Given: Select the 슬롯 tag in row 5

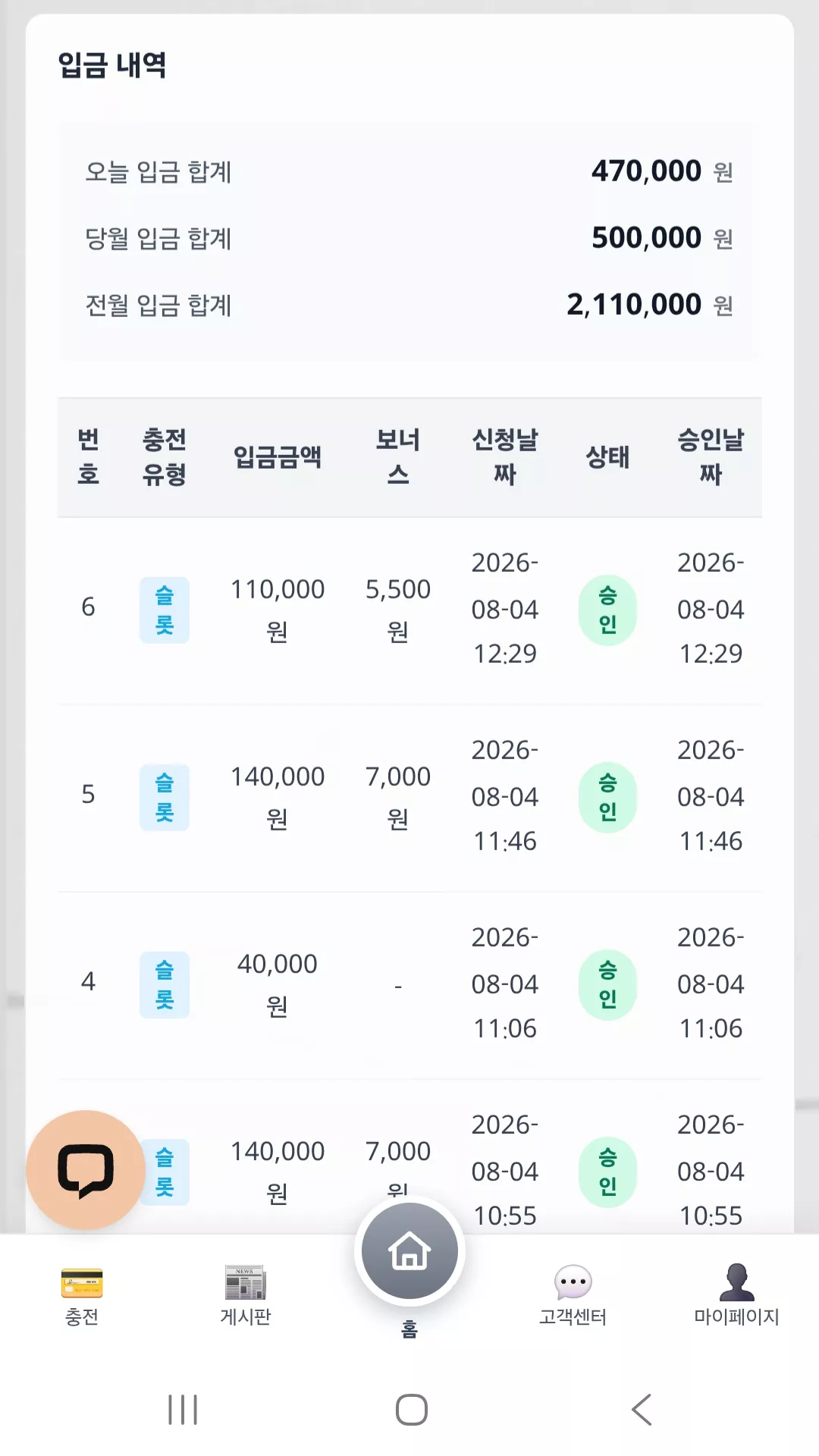Looking at the screenshot, I should pos(165,798).
